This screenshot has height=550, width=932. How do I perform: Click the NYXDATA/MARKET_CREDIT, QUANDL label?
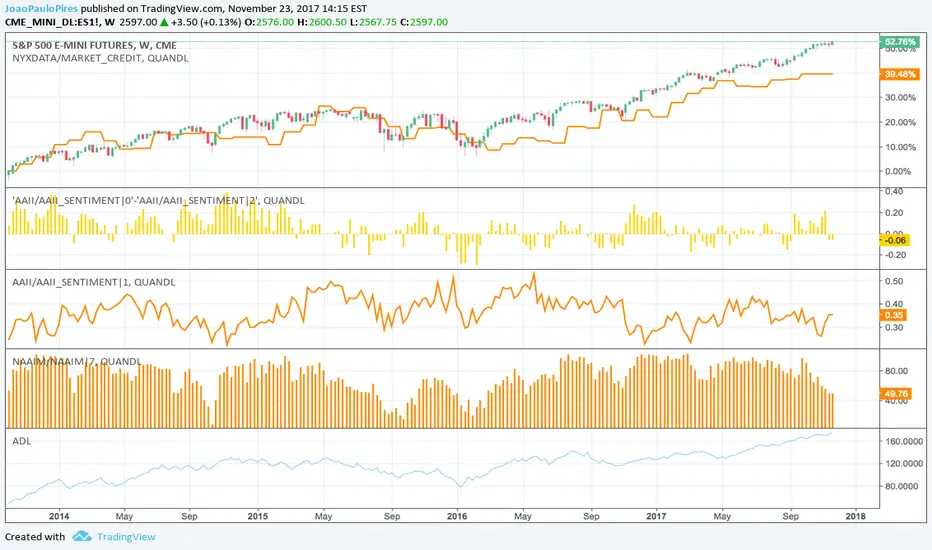point(100,58)
